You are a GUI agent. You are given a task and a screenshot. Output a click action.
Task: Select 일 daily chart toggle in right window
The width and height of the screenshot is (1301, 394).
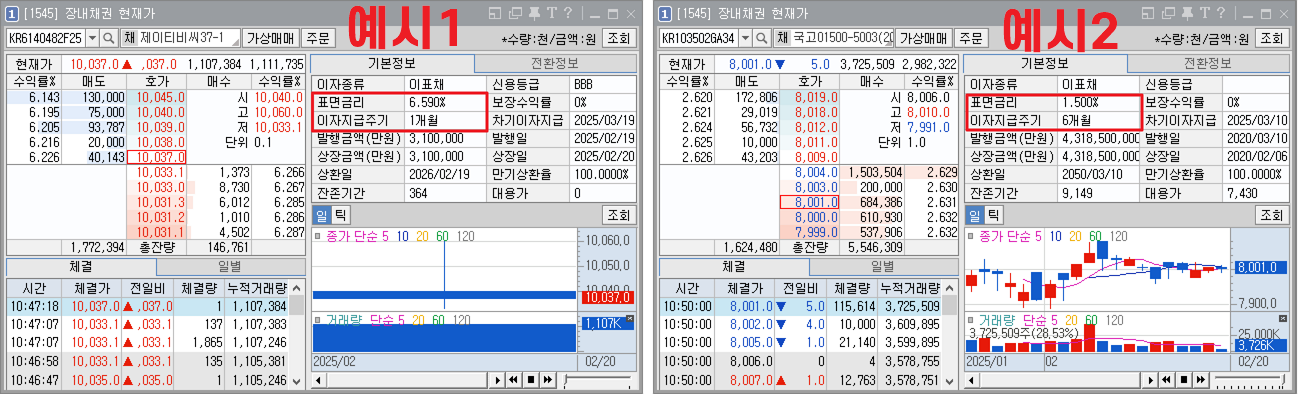point(975,215)
